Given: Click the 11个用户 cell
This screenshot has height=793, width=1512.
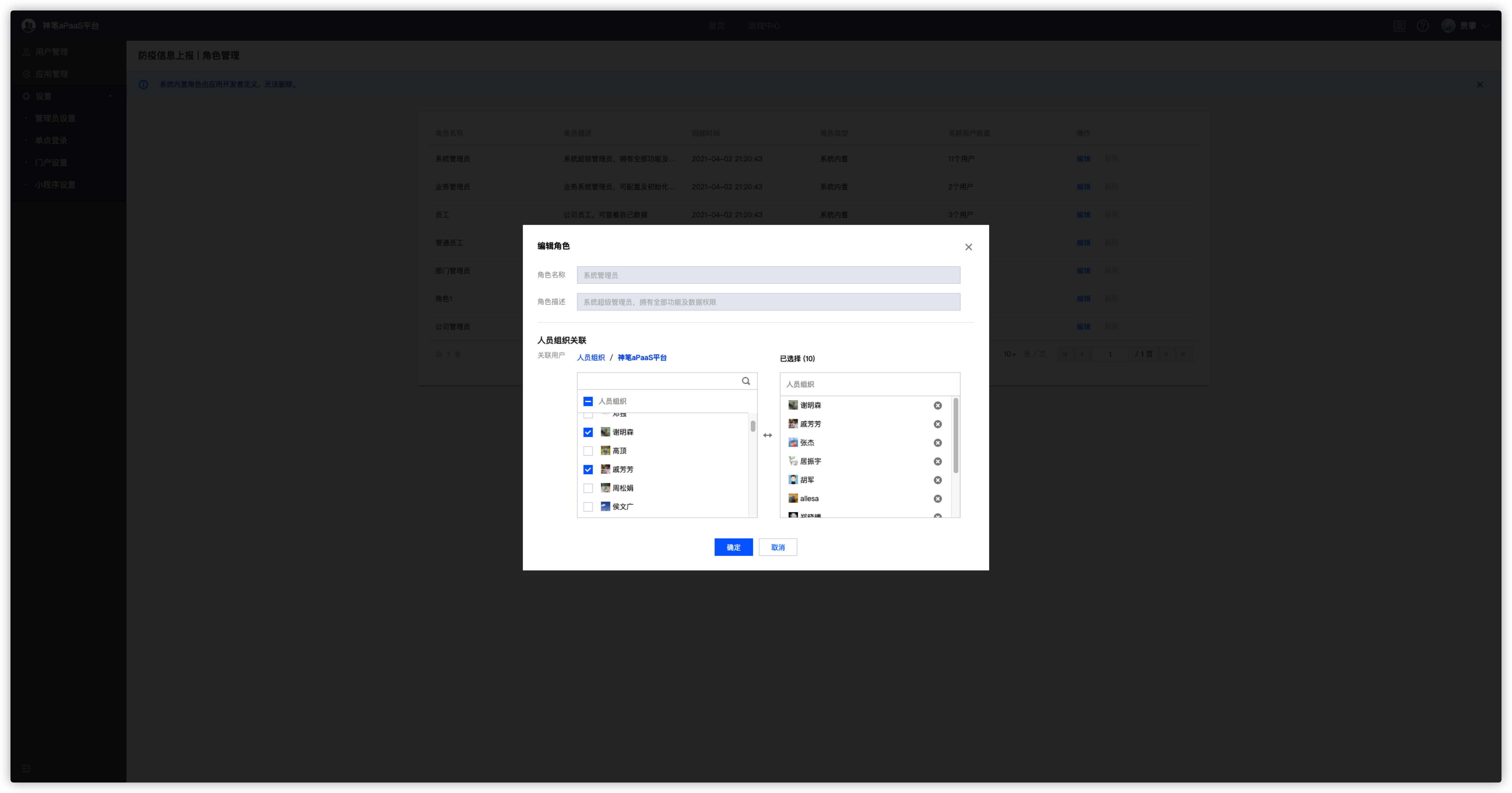Looking at the screenshot, I should (961, 159).
